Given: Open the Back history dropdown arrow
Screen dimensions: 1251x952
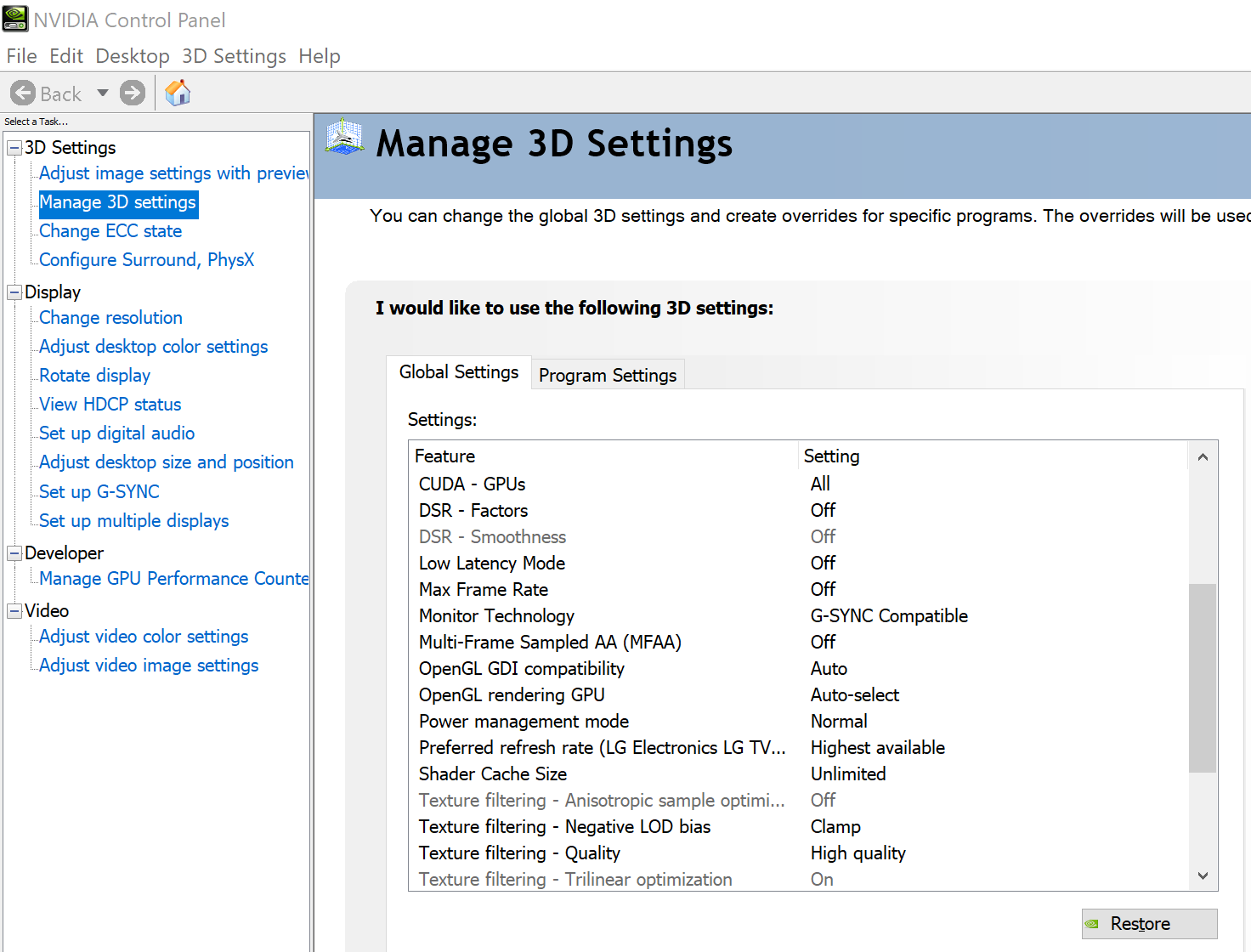Looking at the screenshot, I should click(x=103, y=93).
